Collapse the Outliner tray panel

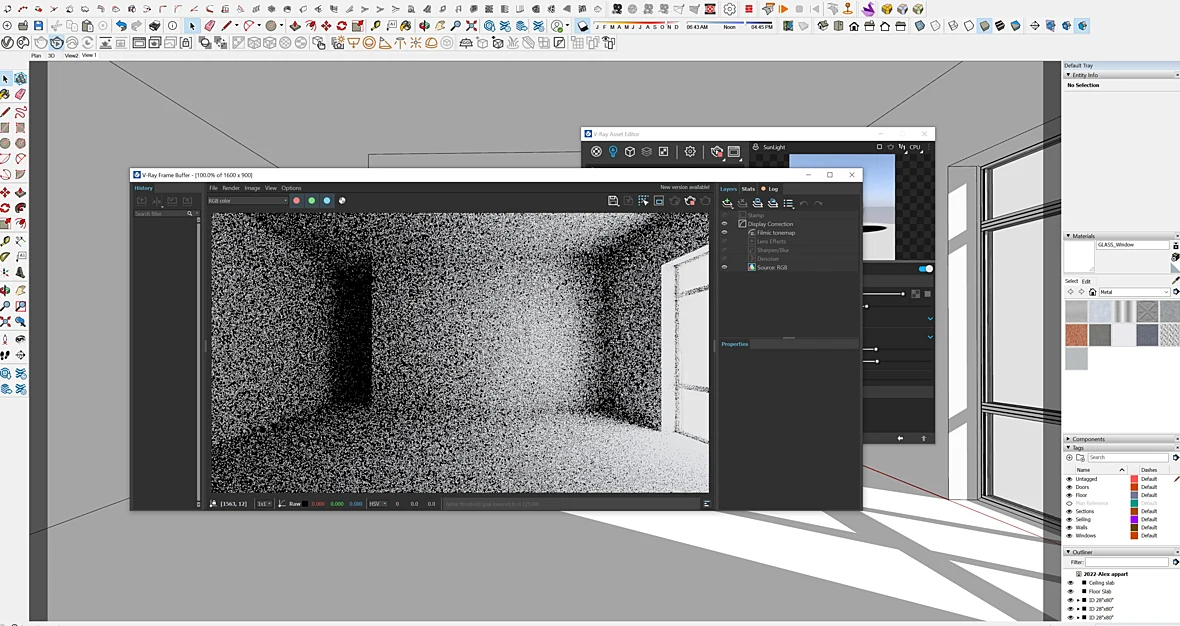coord(1068,552)
